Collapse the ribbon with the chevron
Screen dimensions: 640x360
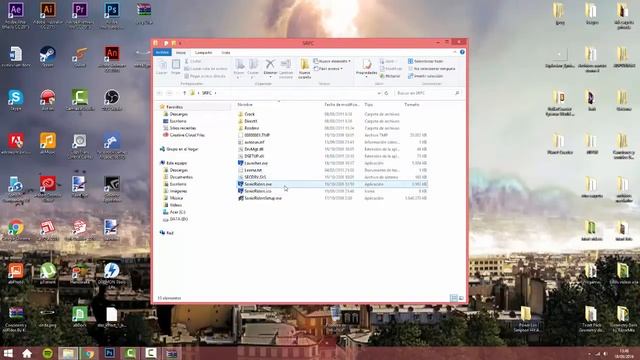point(455,52)
